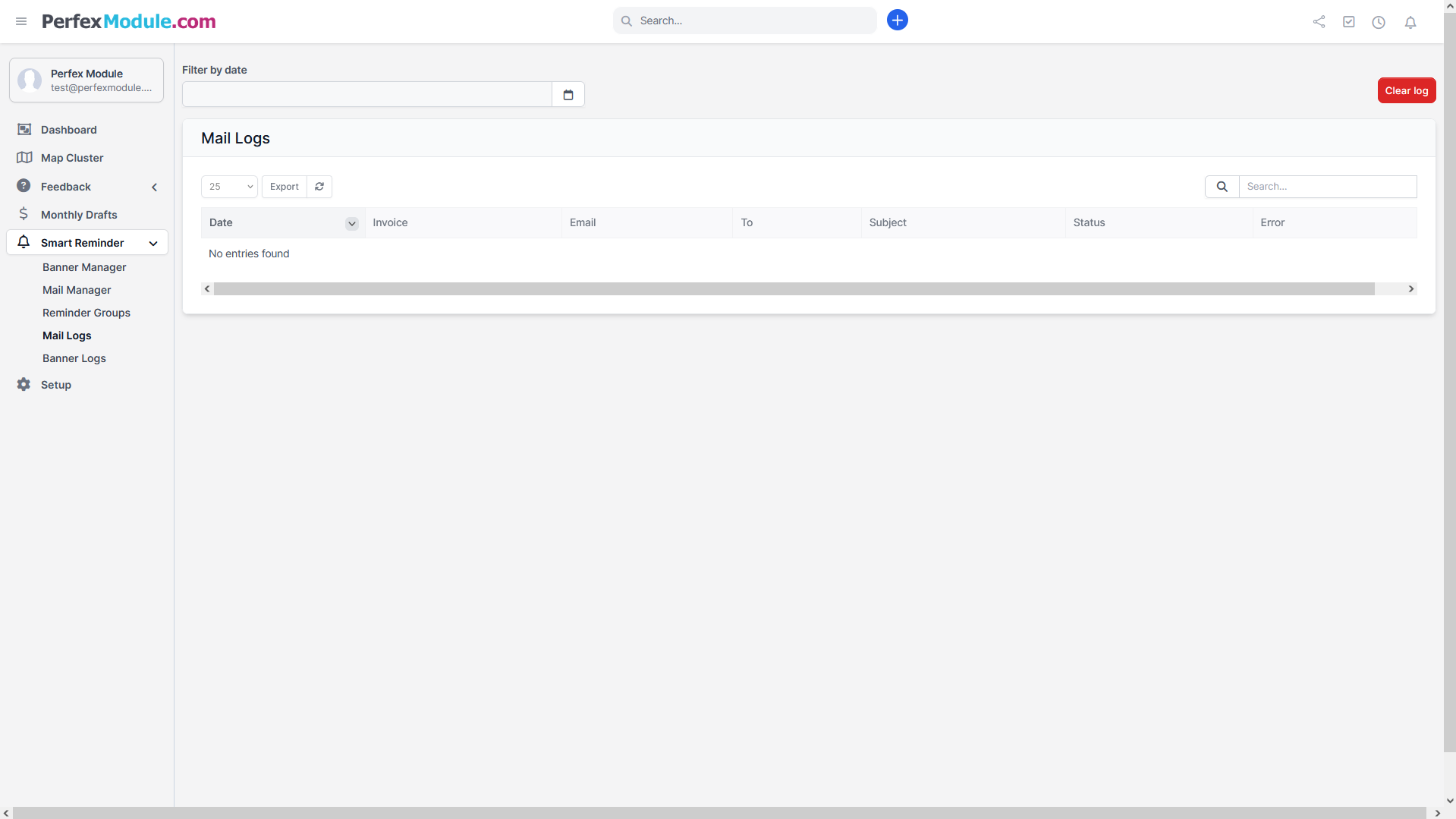Reload the table with refresh icon

coord(319,187)
